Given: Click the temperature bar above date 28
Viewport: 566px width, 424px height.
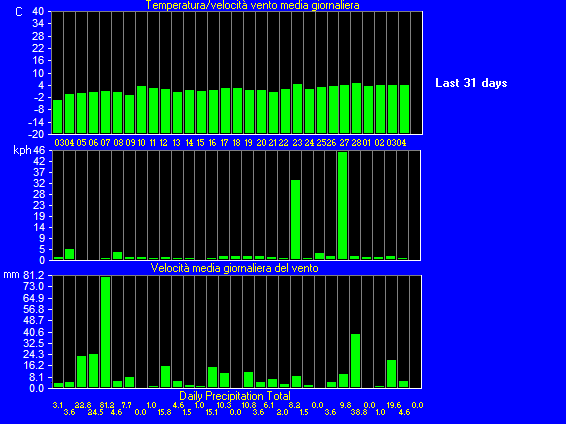Looking at the screenshot, I should 356,108.
